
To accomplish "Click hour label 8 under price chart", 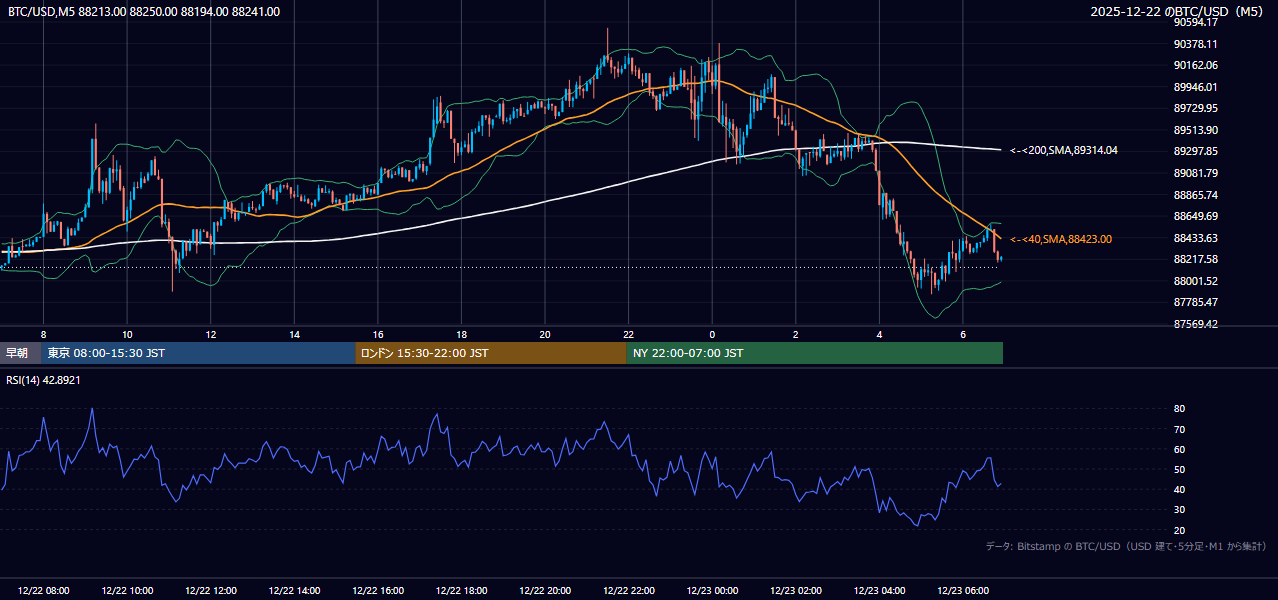I will click(x=43, y=333).
